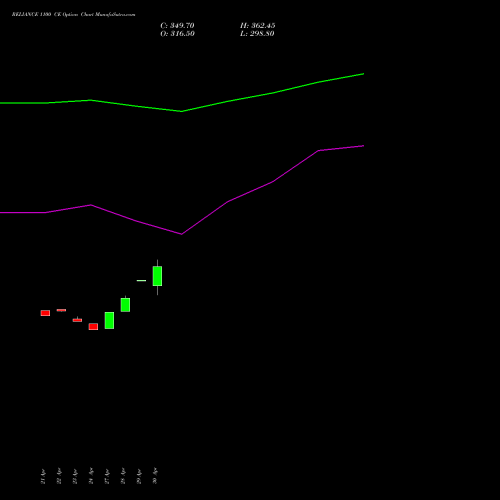Select the 29 Apr date label
Viewport: 500px width, 500px height.
(x=139, y=476)
